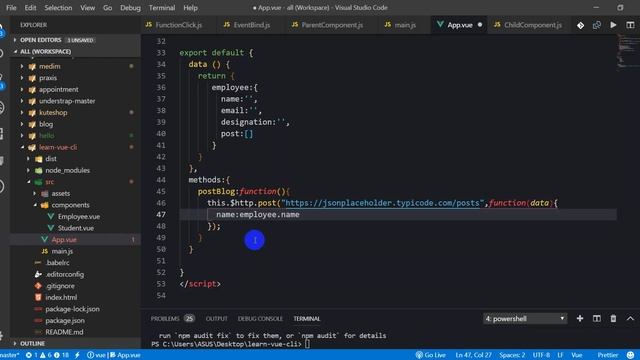The width and height of the screenshot is (640, 360).
Task: Open the '4: powershell' terminal dropdown
Action: pos(525,318)
